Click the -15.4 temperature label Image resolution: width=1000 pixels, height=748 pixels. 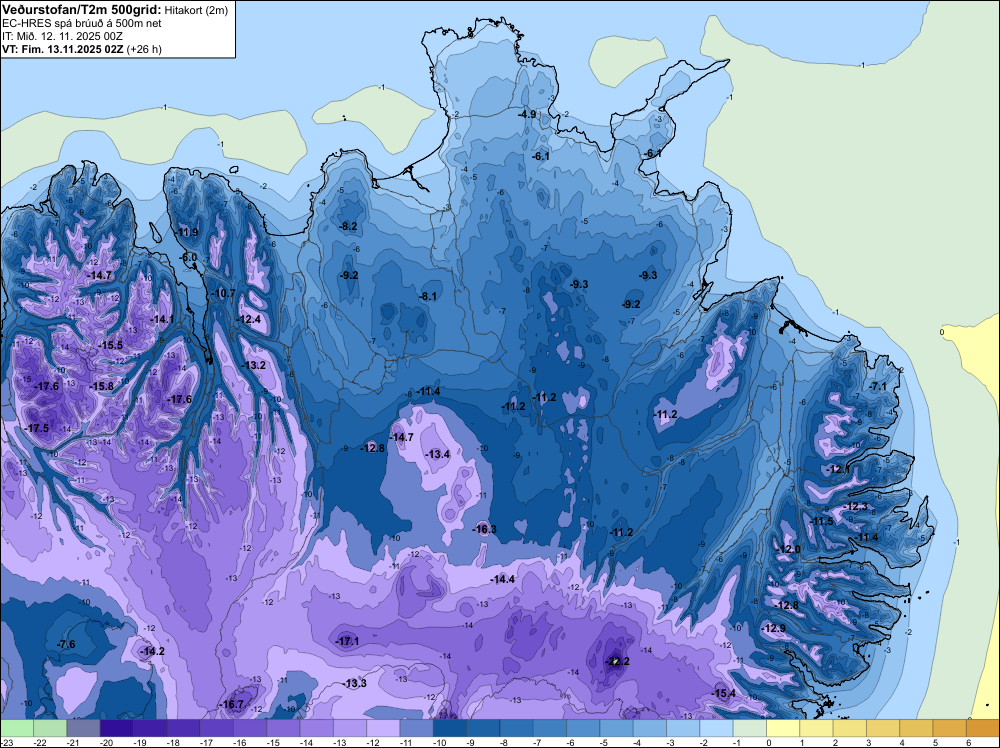tap(724, 693)
